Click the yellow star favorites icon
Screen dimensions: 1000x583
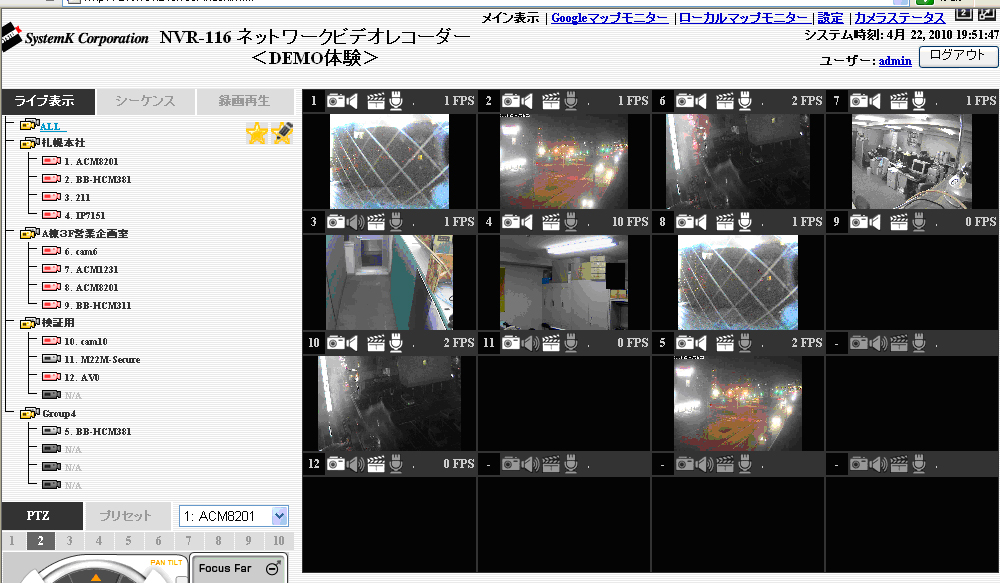257,133
